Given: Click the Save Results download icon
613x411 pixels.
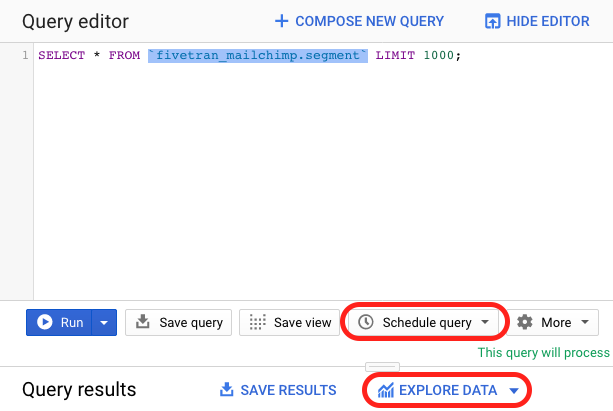Looking at the screenshot, I should 227,389.
